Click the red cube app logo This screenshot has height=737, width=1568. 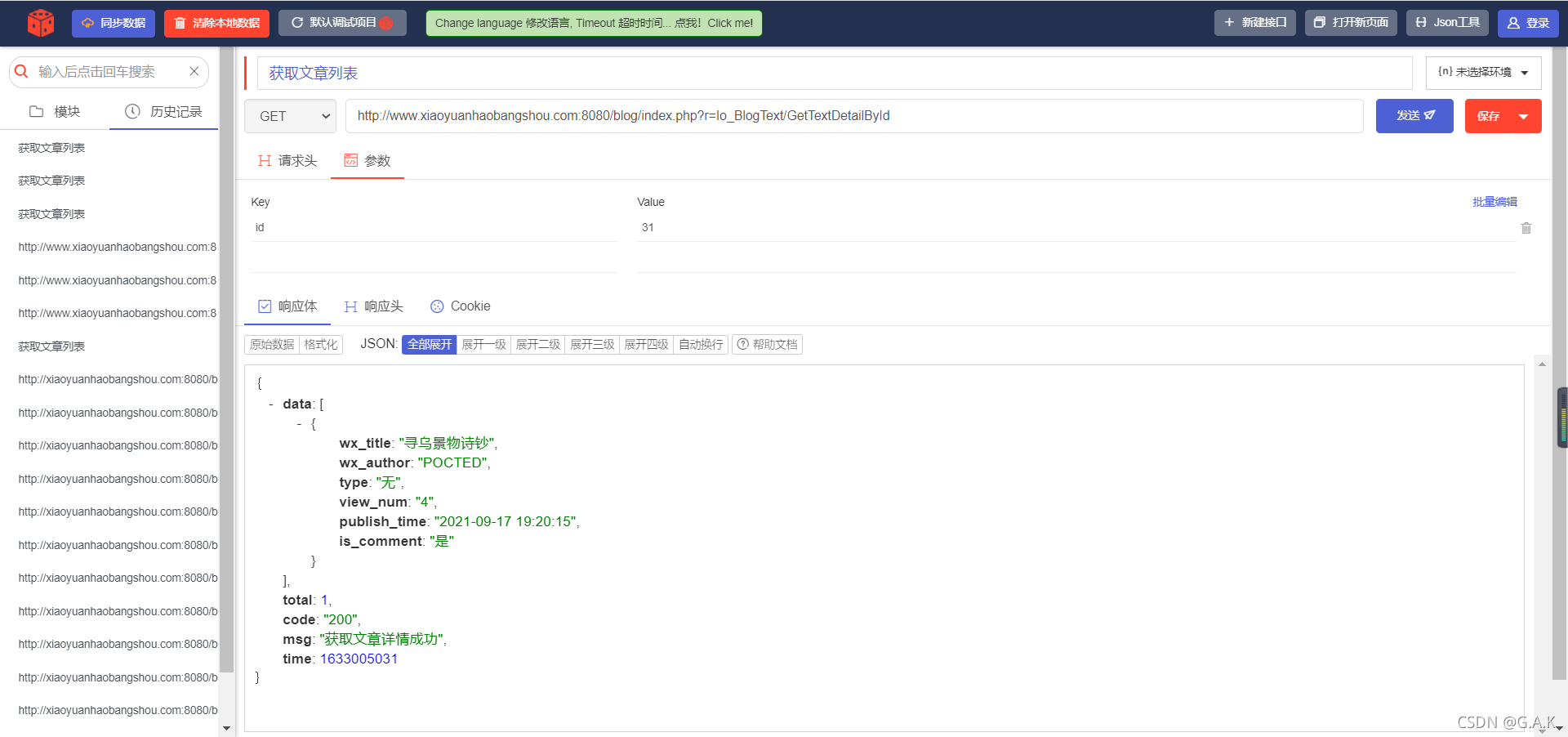coord(40,23)
